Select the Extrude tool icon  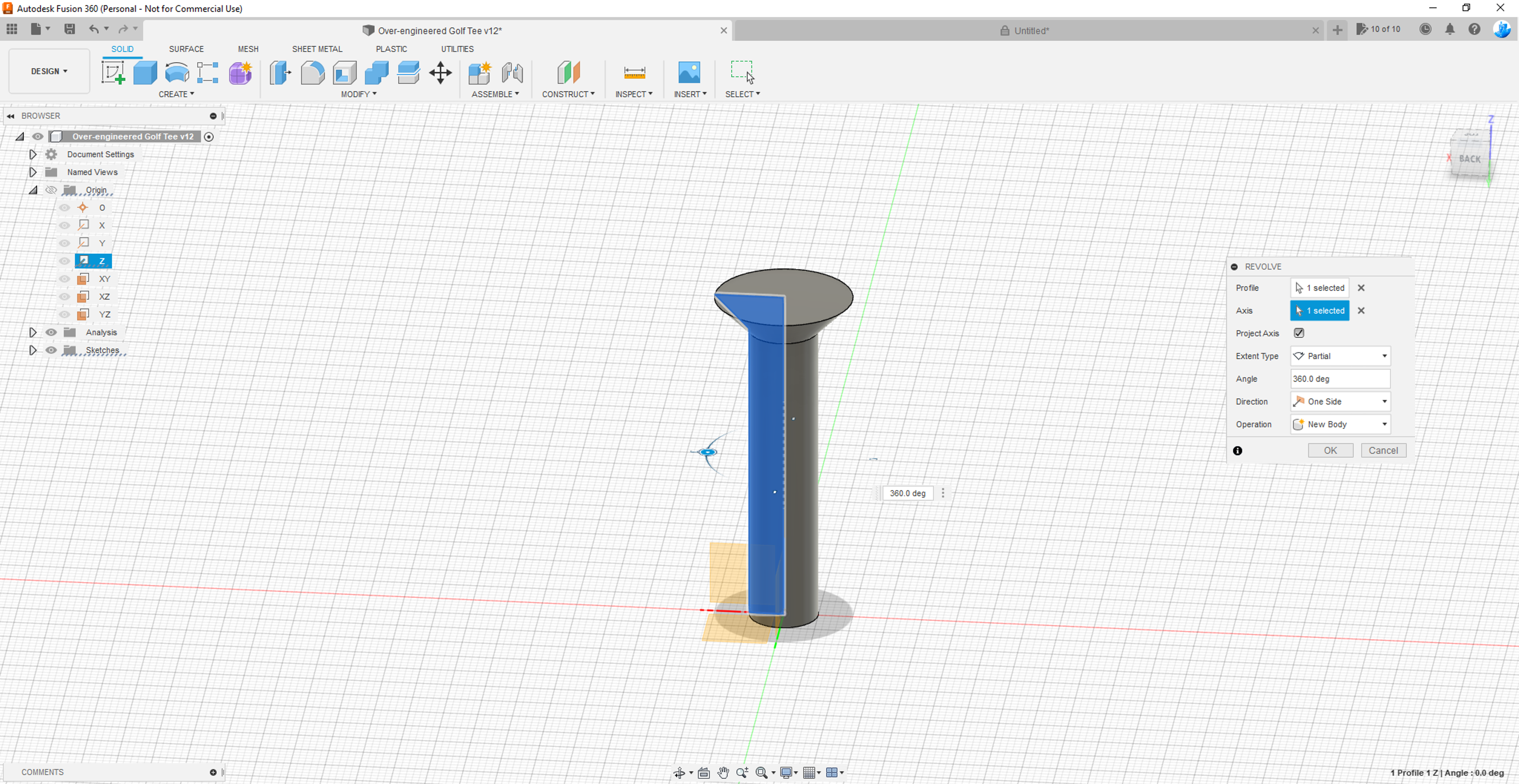[145, 72]
